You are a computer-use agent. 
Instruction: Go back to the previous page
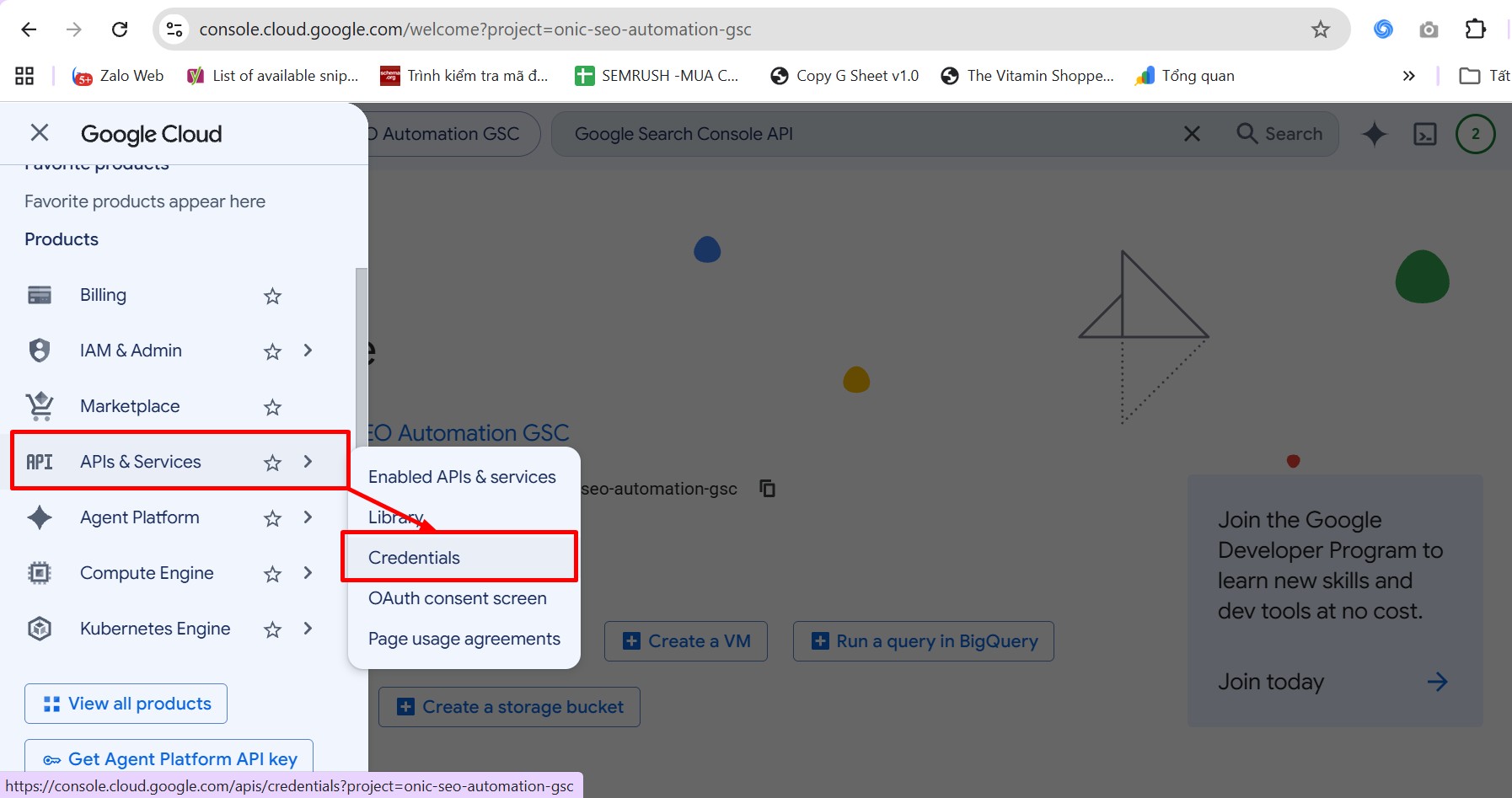click(29, 29)
